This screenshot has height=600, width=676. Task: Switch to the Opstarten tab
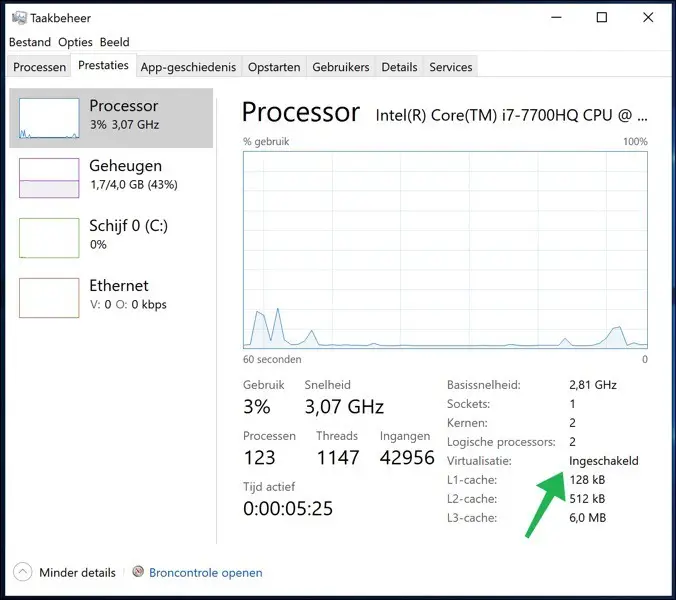(274, 67)
